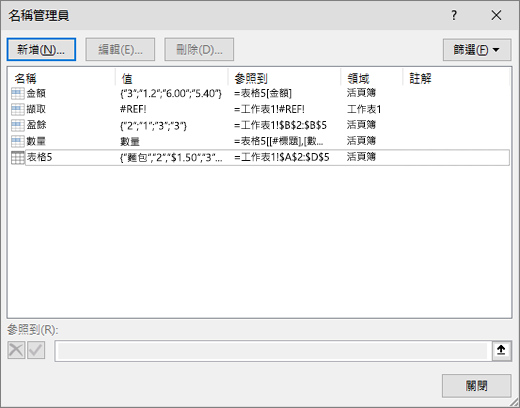Click reference =工作表1!#REF!
Image resolution: width=520 pixels, height=408 pixels.
269,109
